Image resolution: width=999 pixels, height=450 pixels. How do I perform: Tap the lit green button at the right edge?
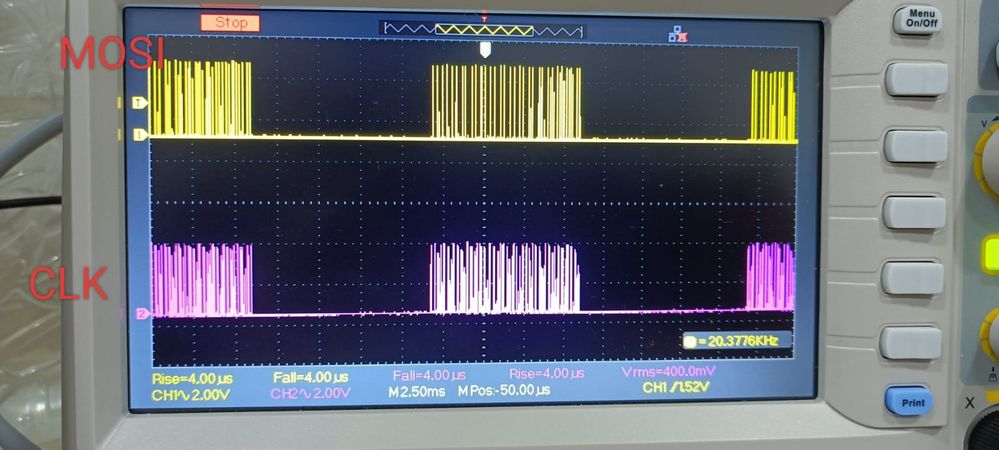click(x=991, y=254)
